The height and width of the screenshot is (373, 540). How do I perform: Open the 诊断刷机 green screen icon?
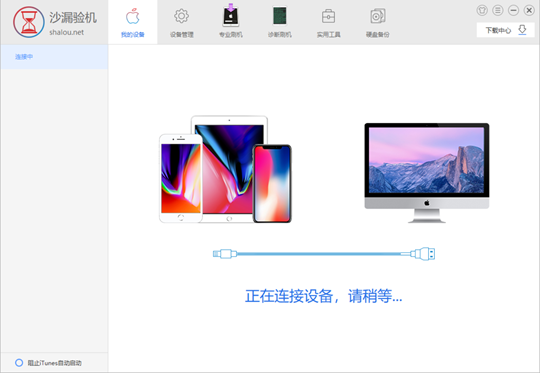pos(280,16)
